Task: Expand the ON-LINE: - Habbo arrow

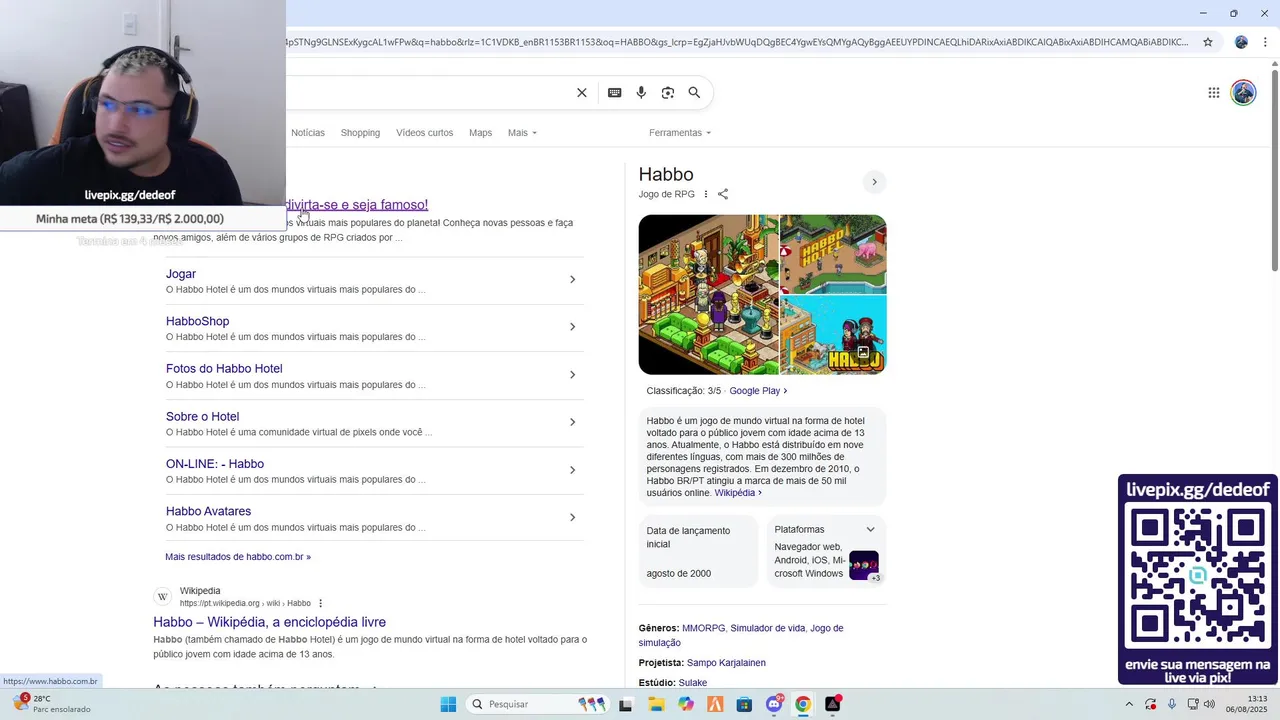Action: [x=572, y=470]
